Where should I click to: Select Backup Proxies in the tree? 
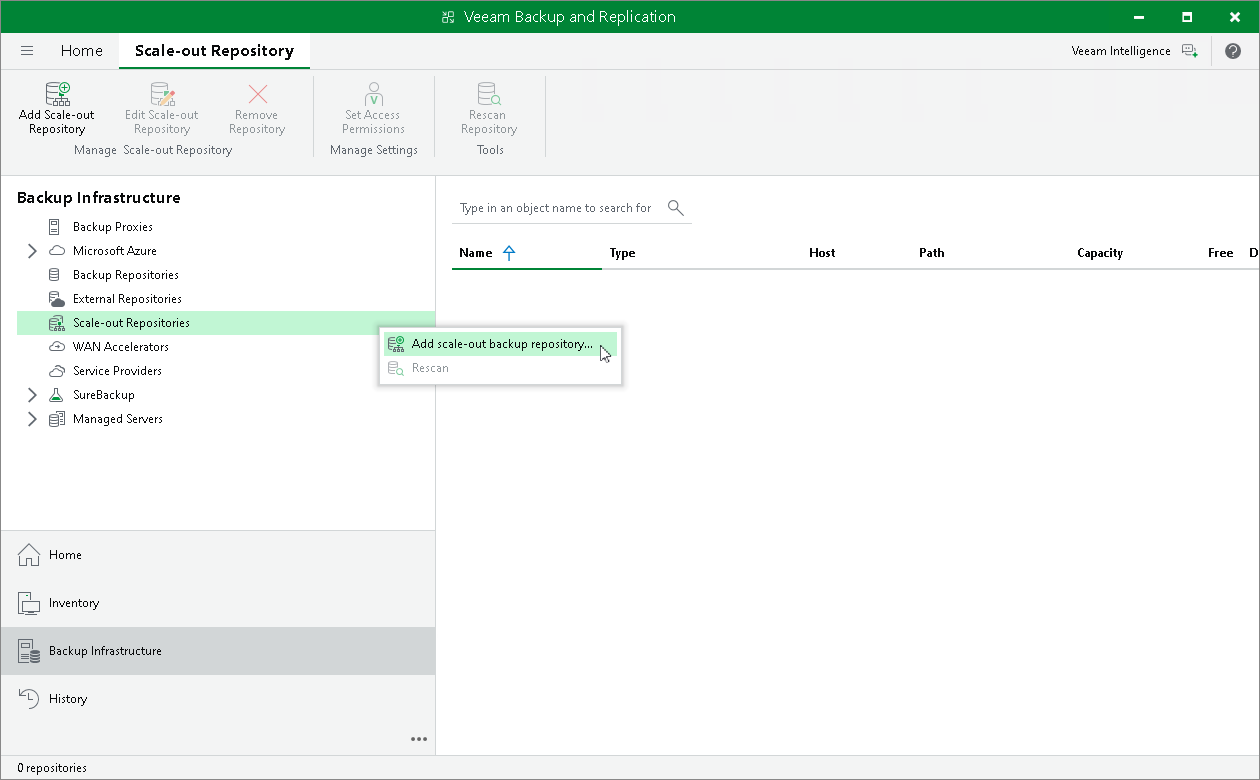113,227
